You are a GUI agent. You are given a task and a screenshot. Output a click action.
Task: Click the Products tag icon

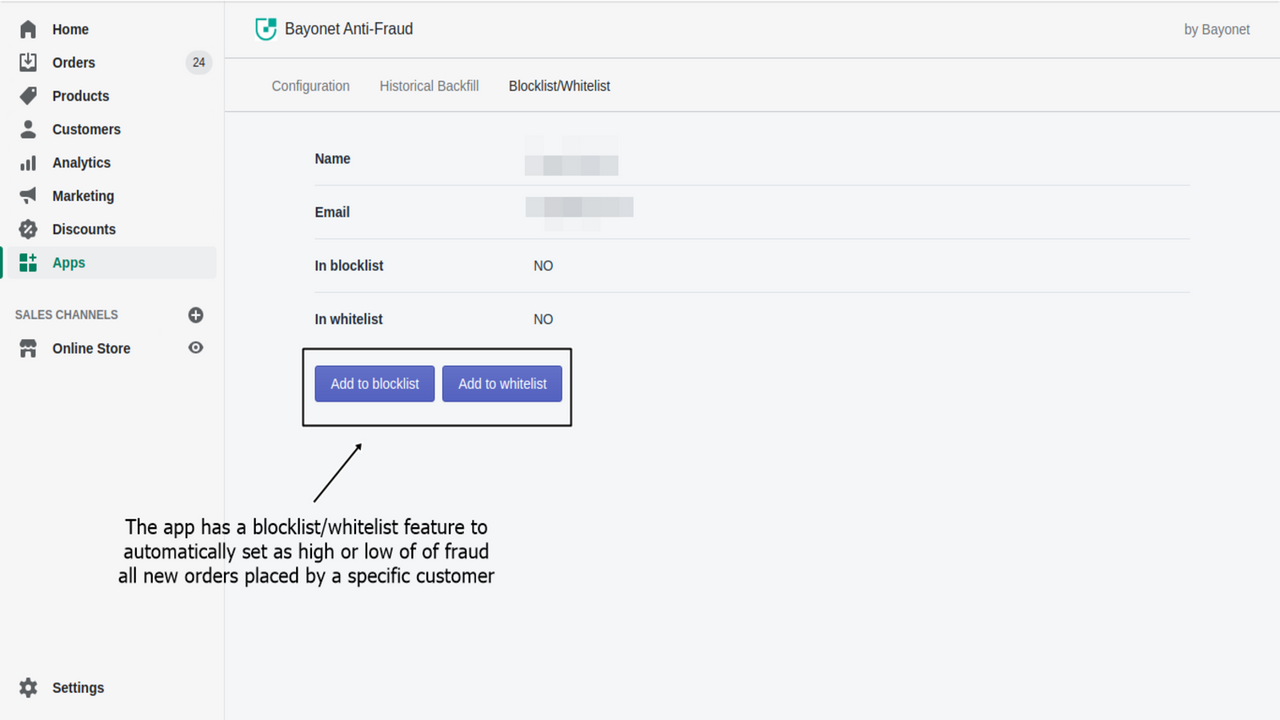27,95
